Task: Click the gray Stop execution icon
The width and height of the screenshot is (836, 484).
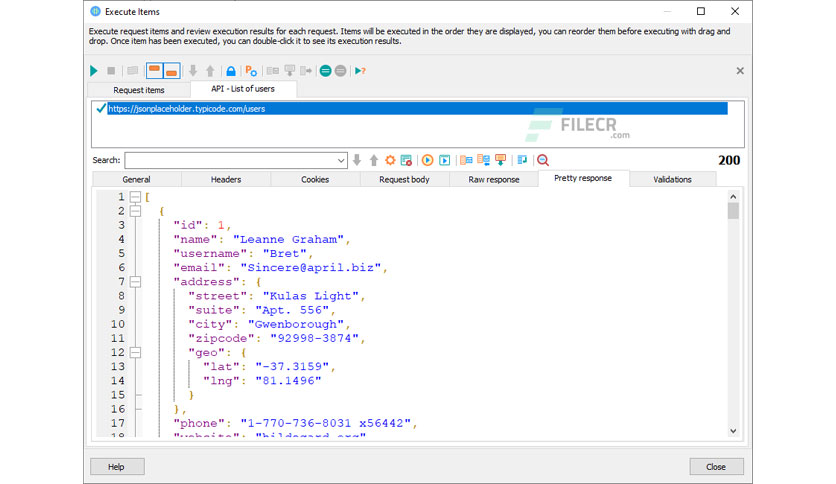Action: point(111,70)
